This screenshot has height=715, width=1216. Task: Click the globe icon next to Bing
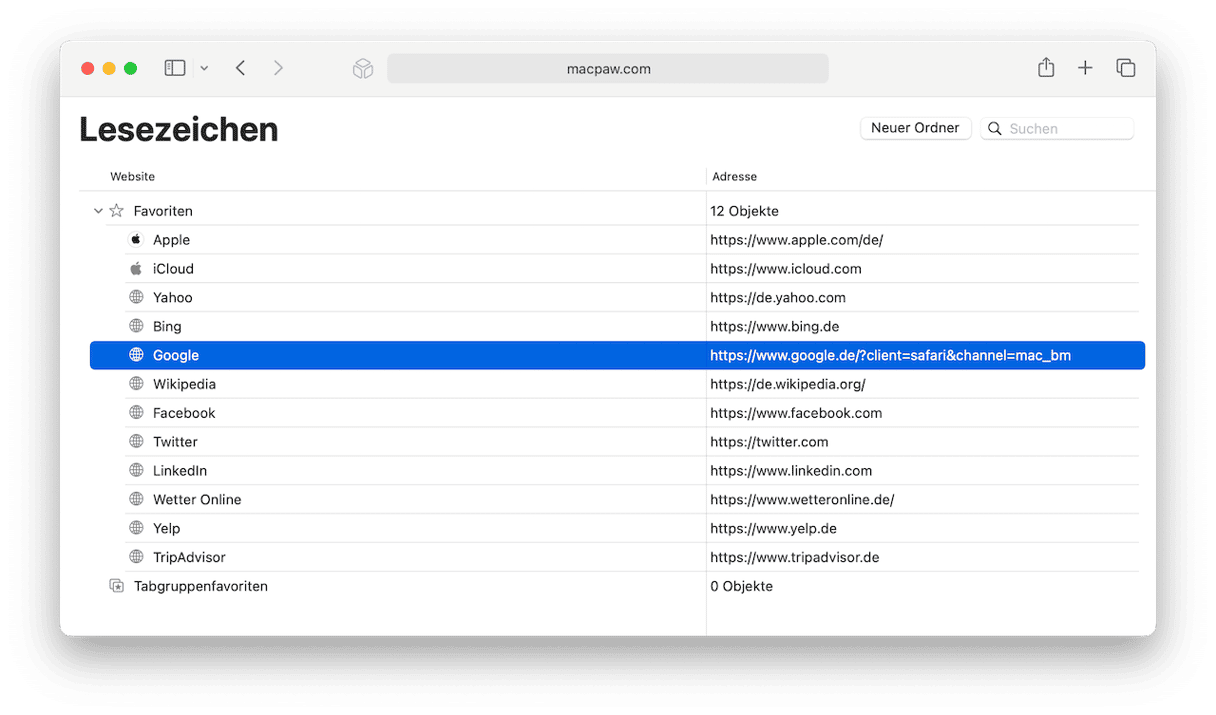tap(136, 326)
